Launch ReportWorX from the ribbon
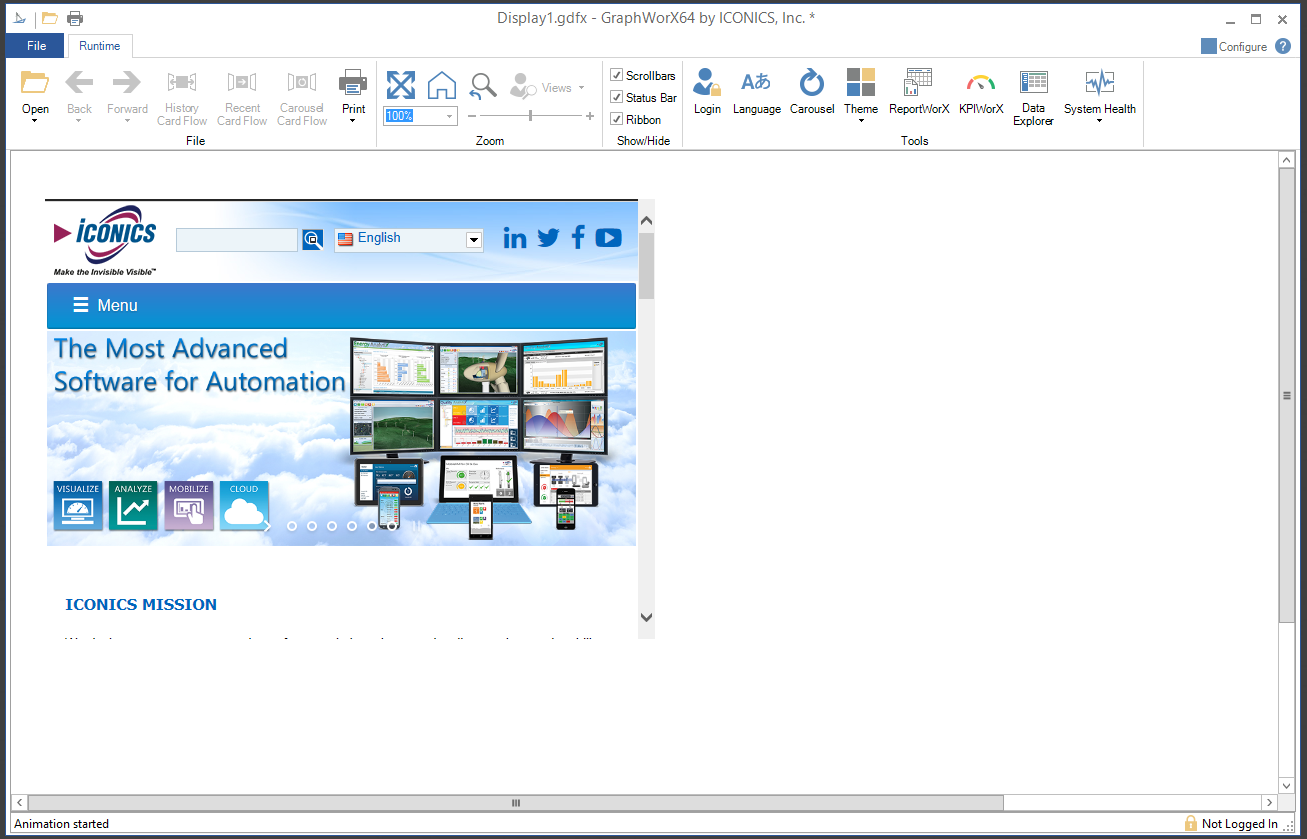 (x=918, y=92)
